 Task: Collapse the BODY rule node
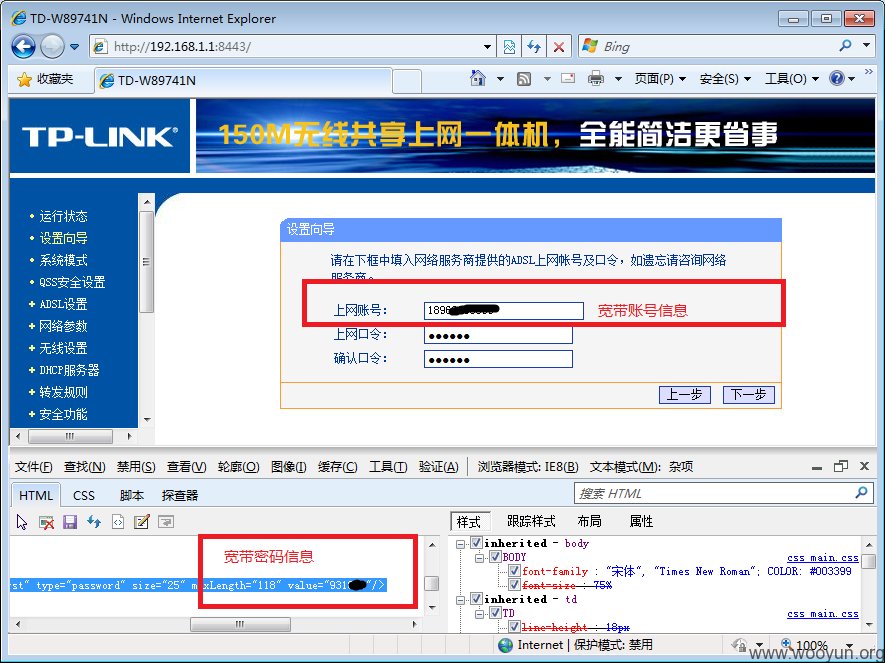tap(479, 558)
